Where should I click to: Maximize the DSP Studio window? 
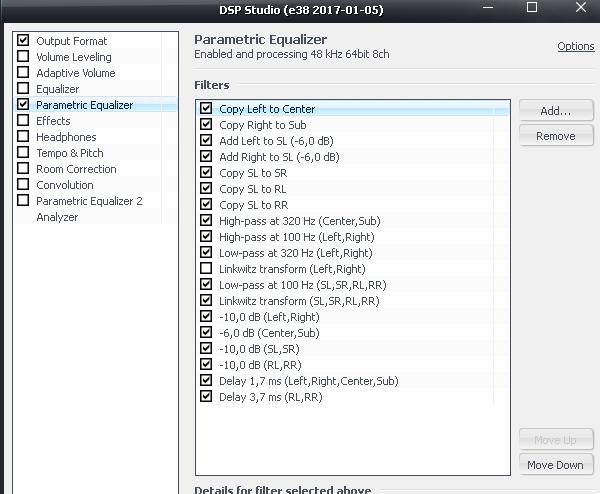(x=532, y=8)
